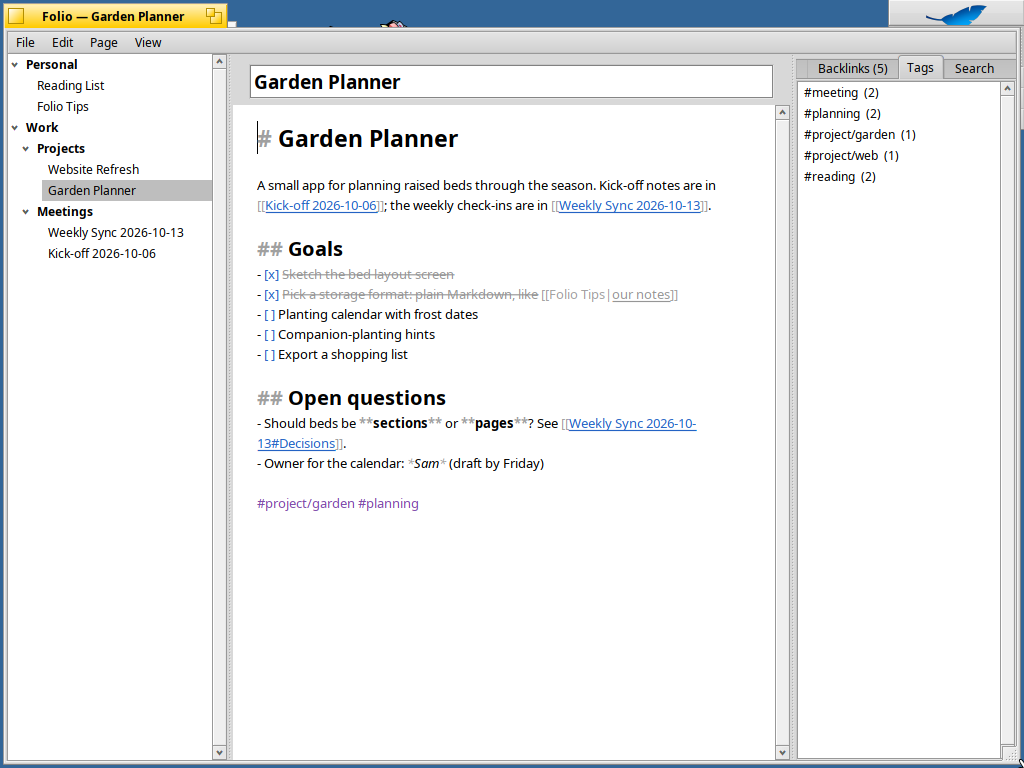Open the Deskbar feather menu icon
Viewport: 1024px width, 768px height.
(x=955, y=14)
